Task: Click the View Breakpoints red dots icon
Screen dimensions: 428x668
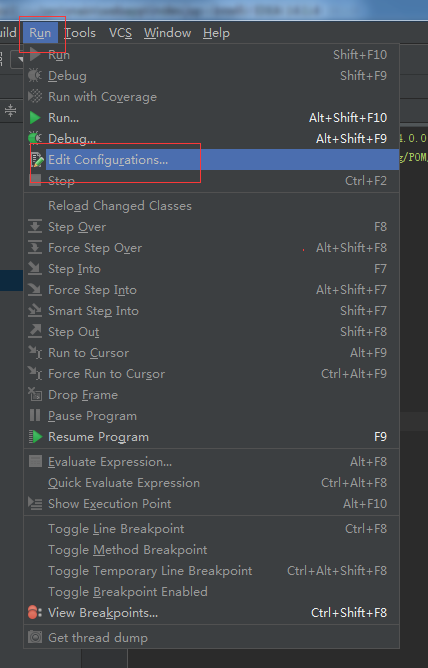Action: [34, 613]
